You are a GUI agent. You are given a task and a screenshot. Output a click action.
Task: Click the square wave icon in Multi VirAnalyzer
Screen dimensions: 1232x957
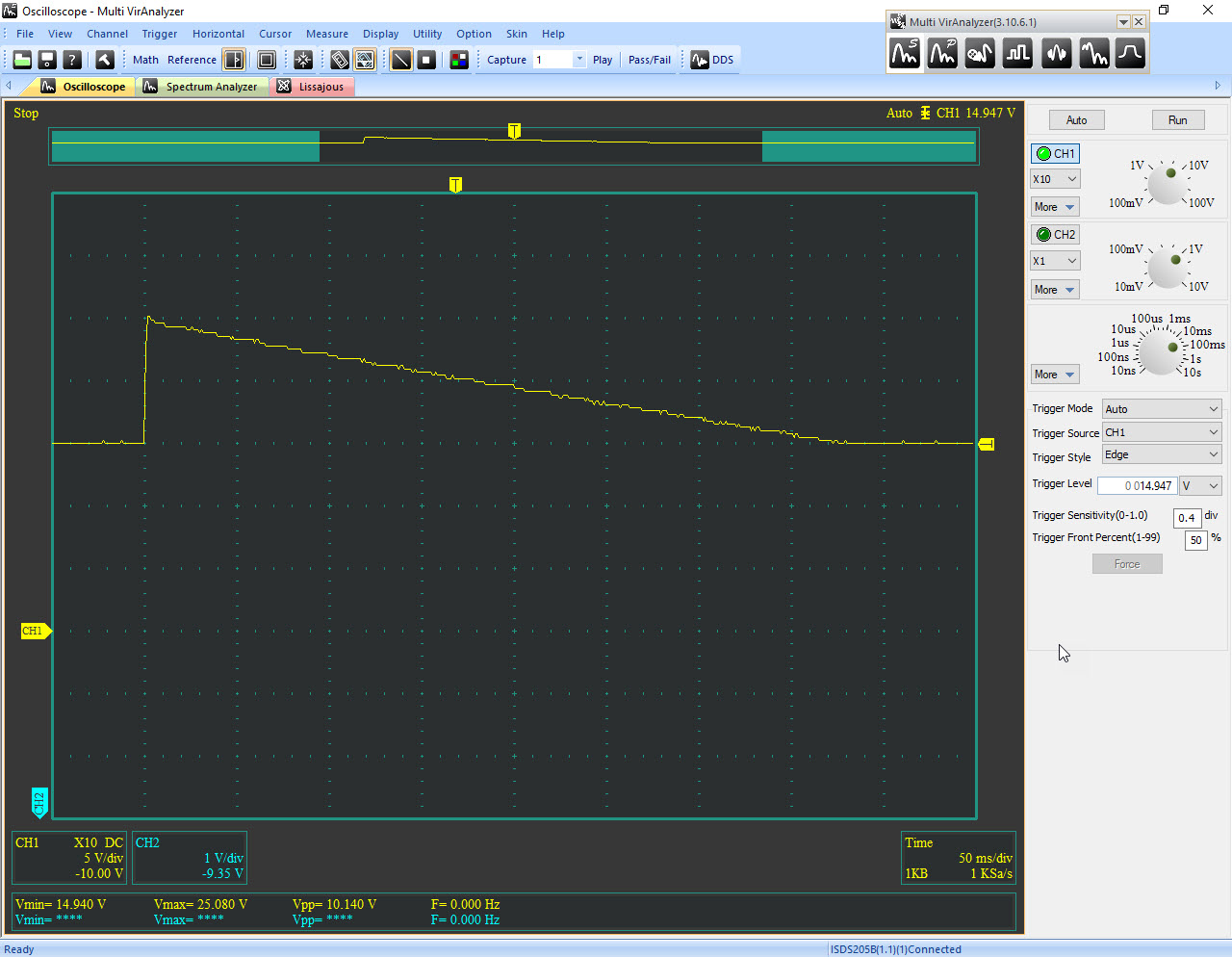click(1017, 53)
